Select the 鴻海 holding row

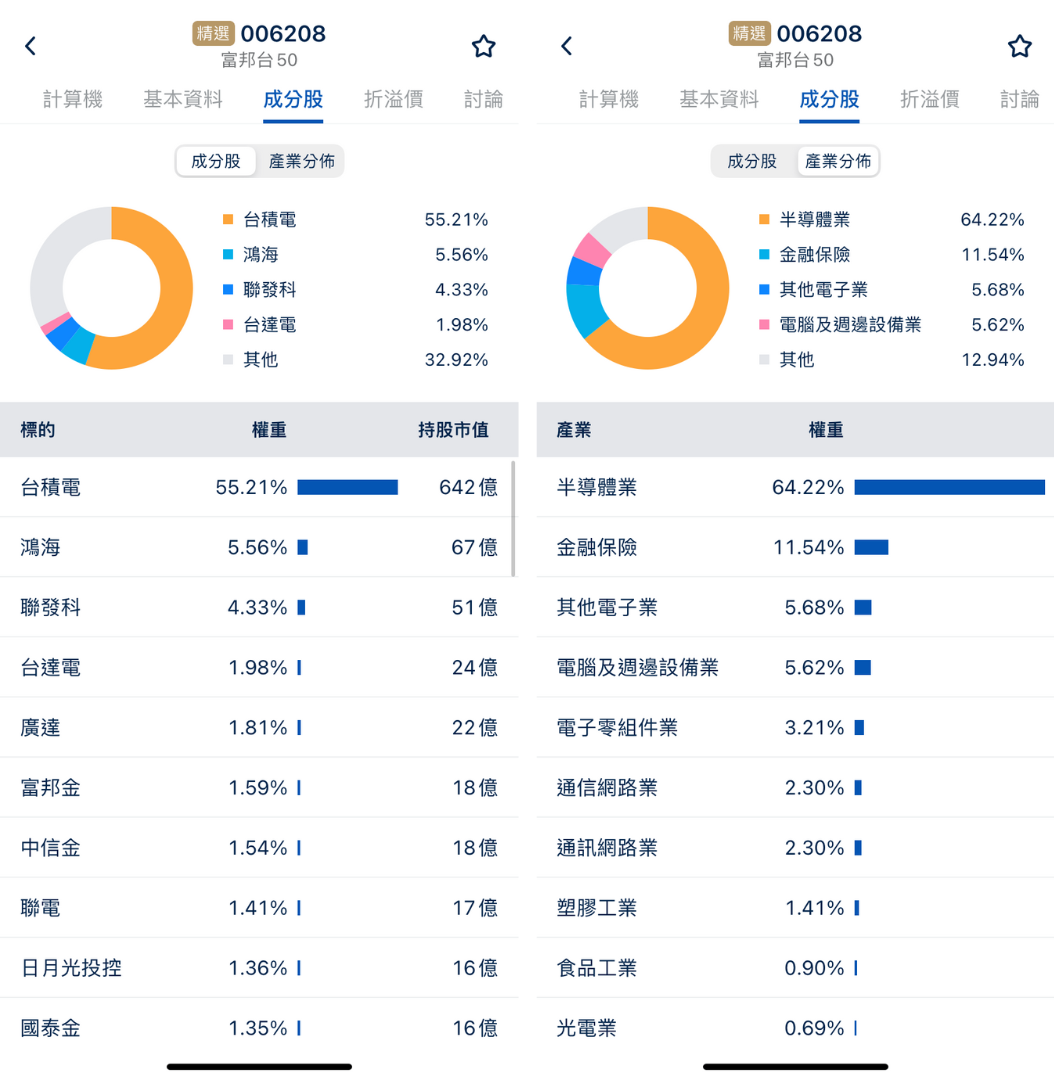(150, 547)
